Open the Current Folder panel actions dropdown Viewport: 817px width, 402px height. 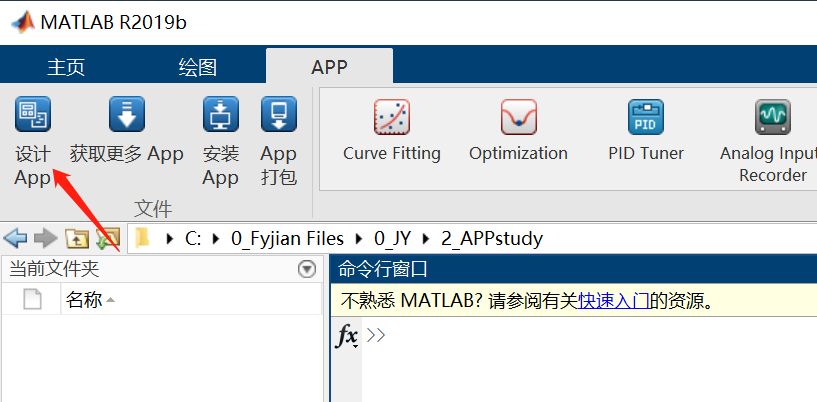coord(307,269)
